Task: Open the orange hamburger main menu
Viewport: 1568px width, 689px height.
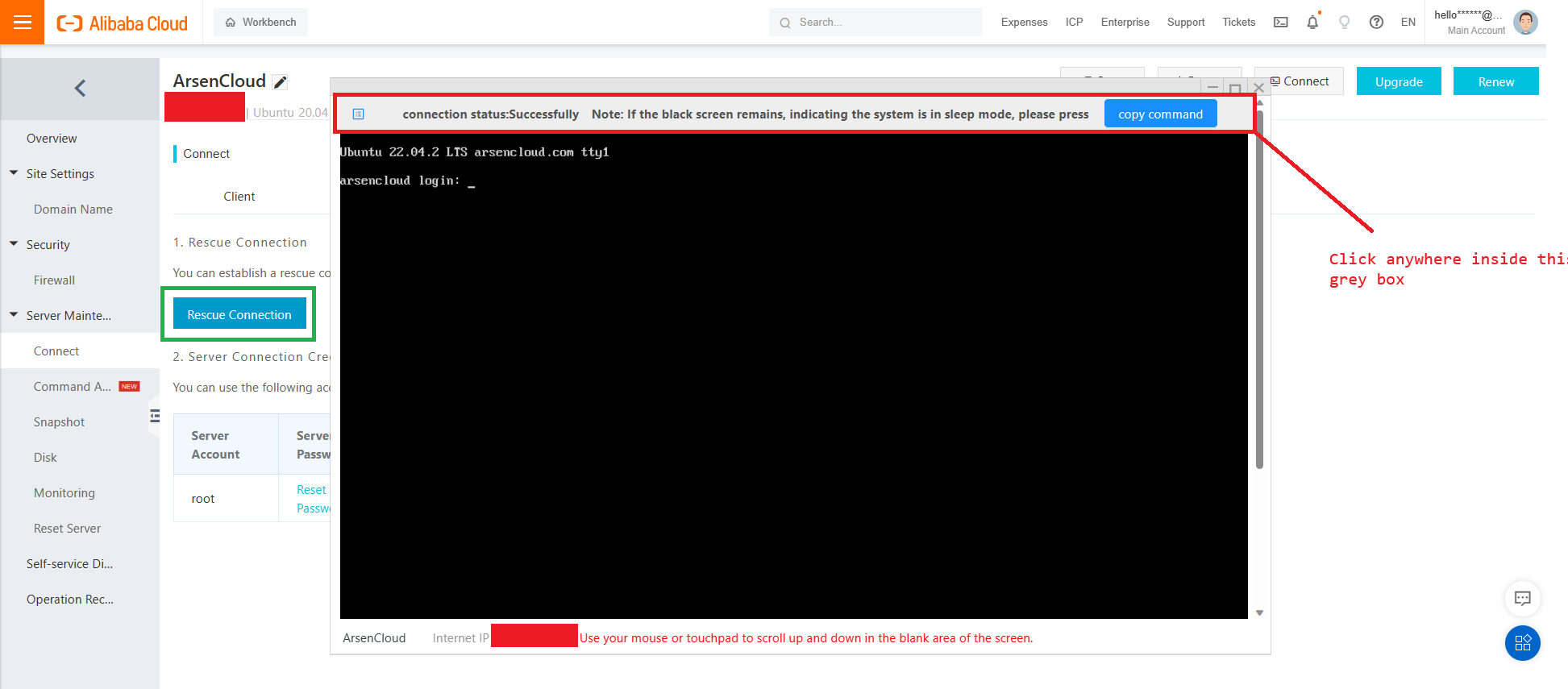Action: pos(23,22)
